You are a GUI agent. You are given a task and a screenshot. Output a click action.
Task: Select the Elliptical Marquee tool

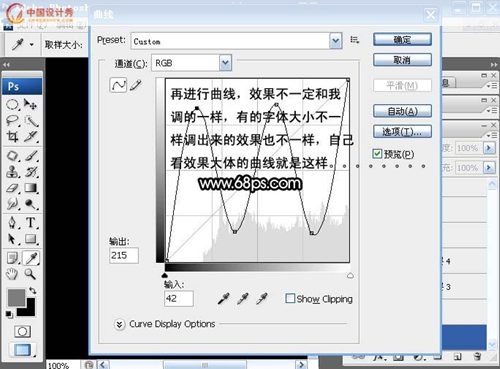click(13, 105)
